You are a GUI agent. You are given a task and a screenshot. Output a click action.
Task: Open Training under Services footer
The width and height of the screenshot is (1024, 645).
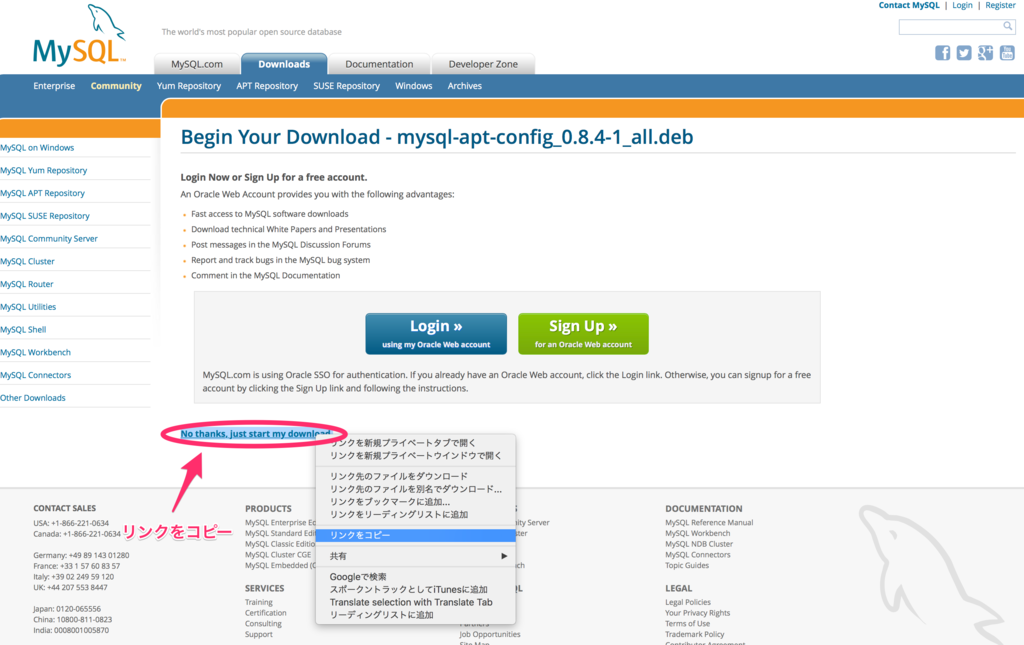click(259, 602)
